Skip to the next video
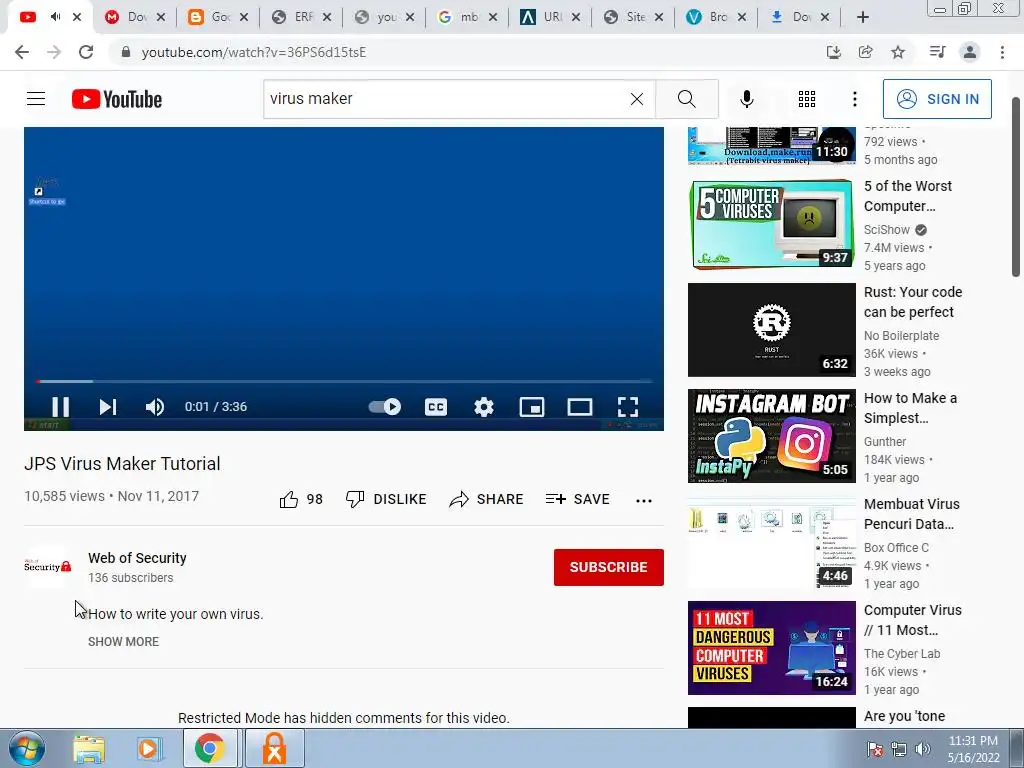This screenshot has height=768, width=1024. click(108, 407)
